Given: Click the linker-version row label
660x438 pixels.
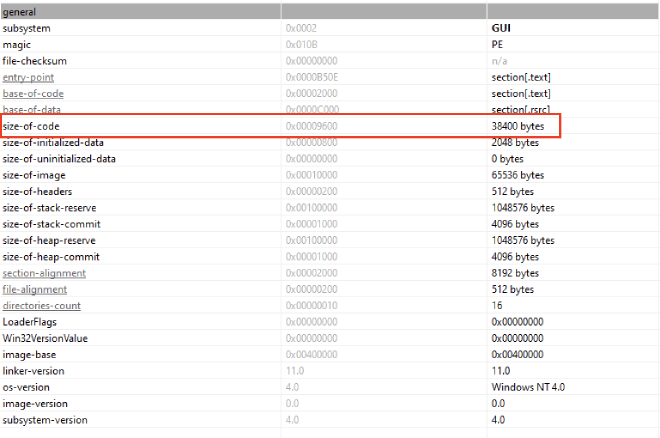Looking at the screenshot, I should pos(35,371).
